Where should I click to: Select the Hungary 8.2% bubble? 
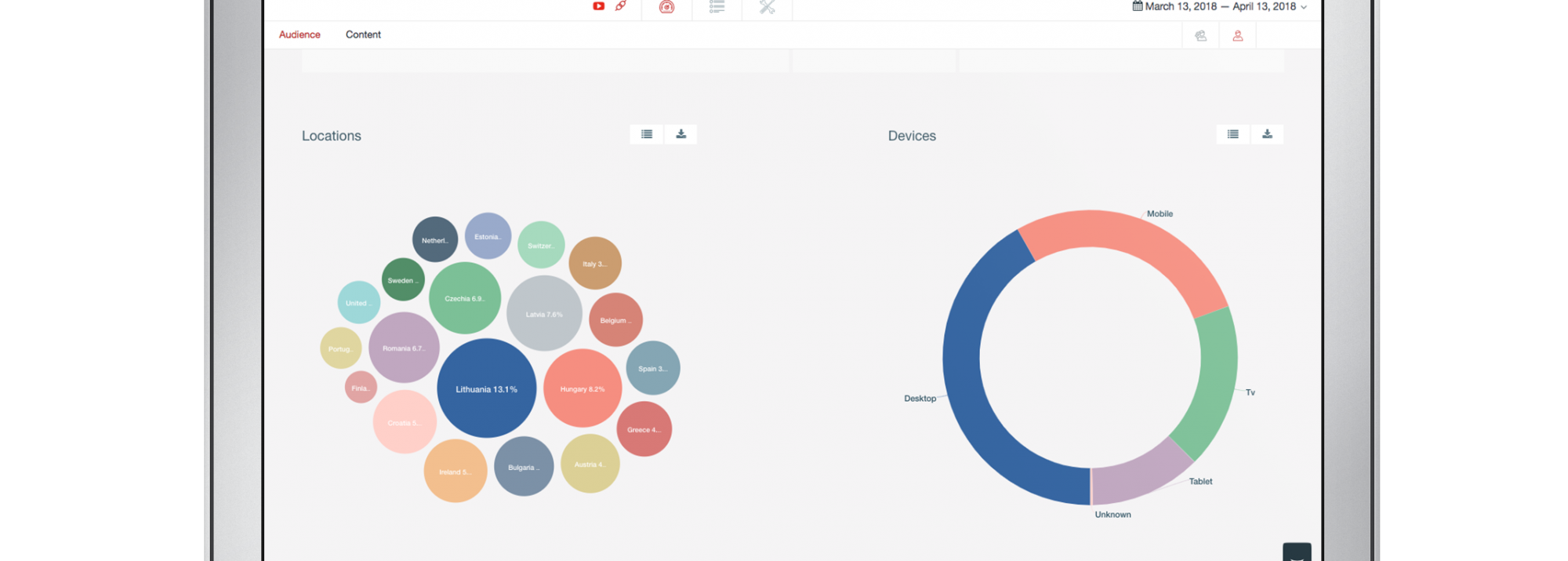(583, 388)
